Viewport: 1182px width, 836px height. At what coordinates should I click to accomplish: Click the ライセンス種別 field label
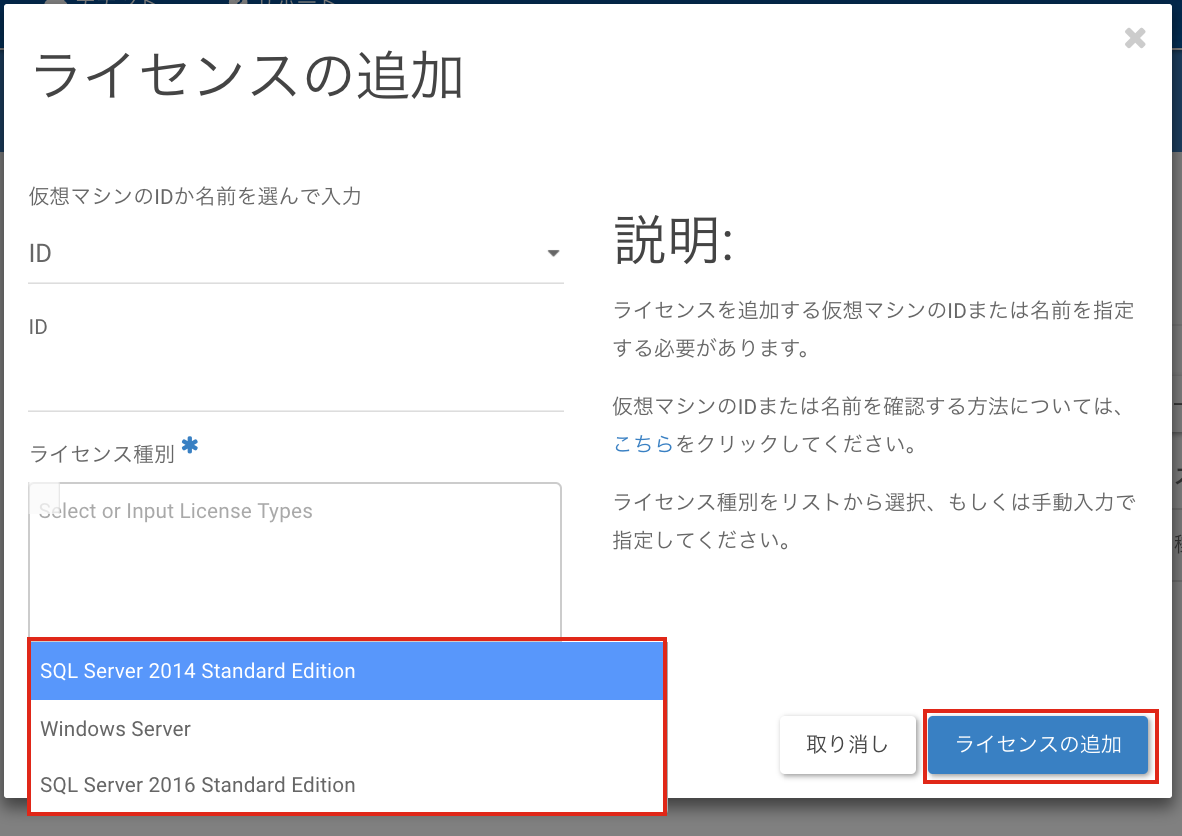point(102,454)
